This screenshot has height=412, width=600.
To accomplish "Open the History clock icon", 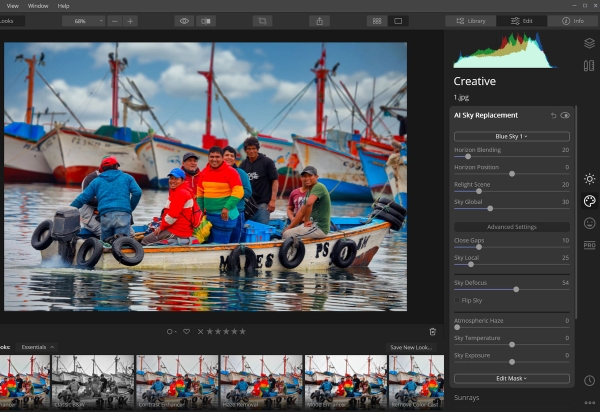I will [x=589, y=380].
